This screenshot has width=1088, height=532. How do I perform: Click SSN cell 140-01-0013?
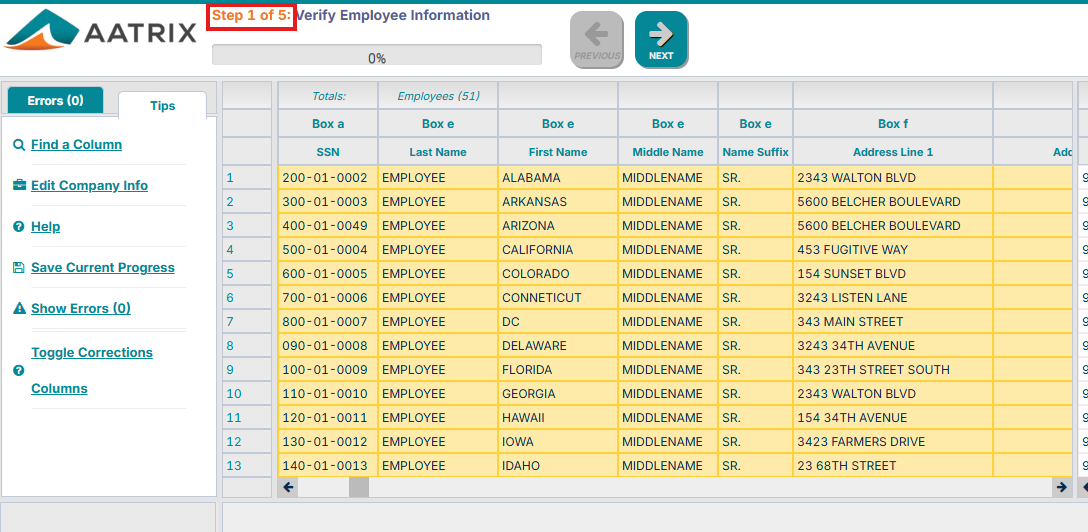click(328, 465)
